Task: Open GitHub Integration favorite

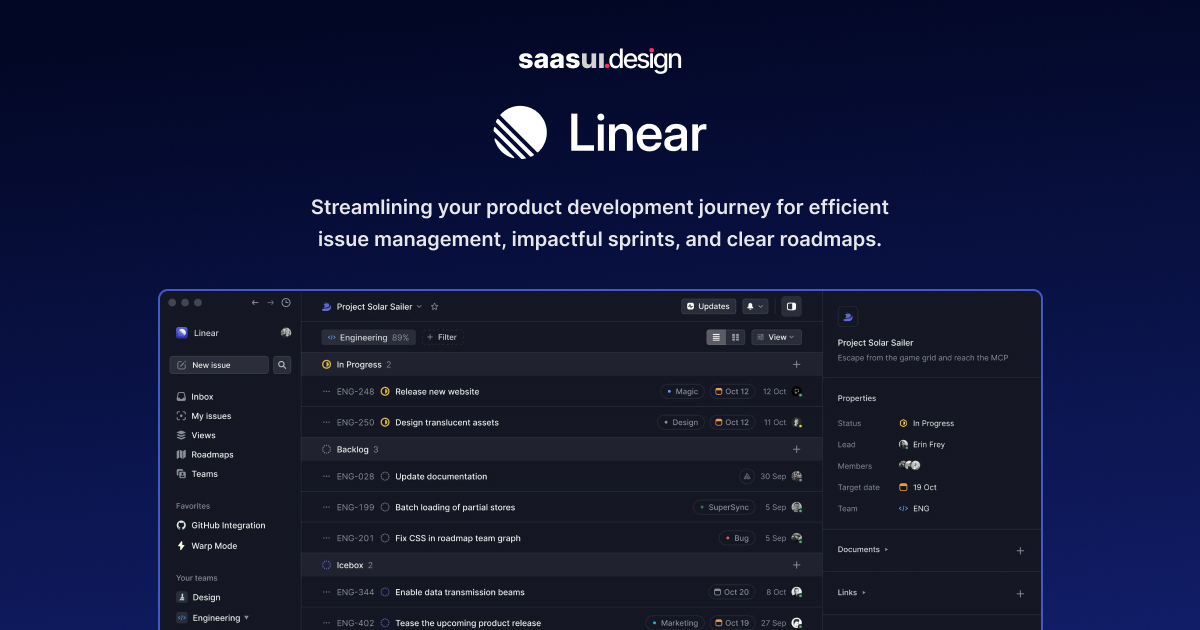Action: click(x=221, y=525)
